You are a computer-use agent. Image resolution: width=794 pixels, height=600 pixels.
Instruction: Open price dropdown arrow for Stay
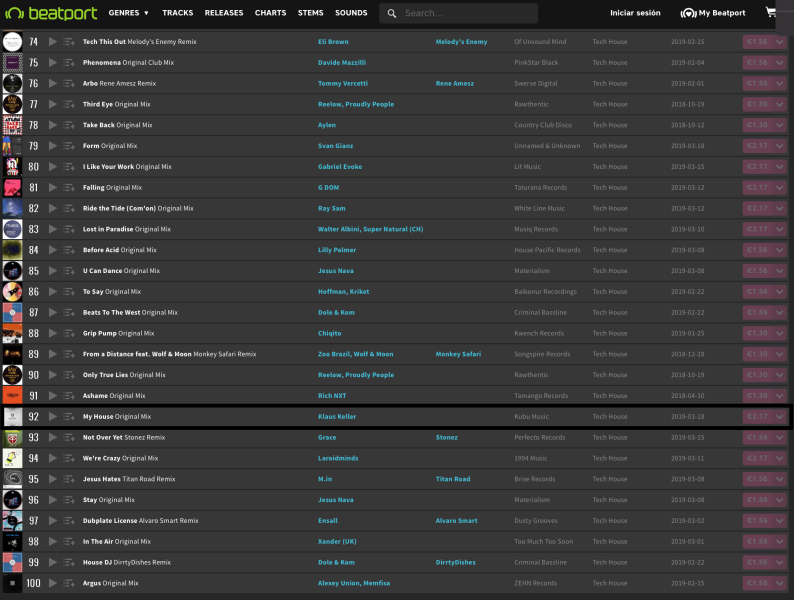tap(779, 500)
